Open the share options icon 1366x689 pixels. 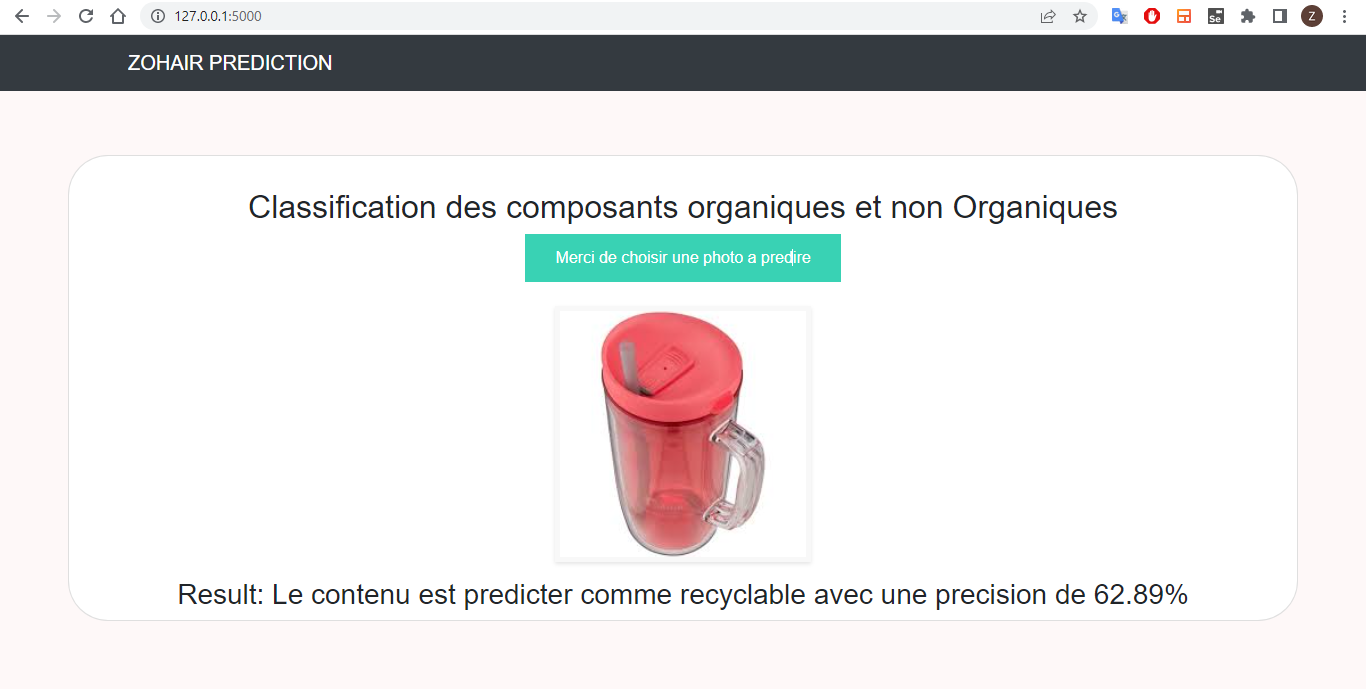coord(1047,16)
